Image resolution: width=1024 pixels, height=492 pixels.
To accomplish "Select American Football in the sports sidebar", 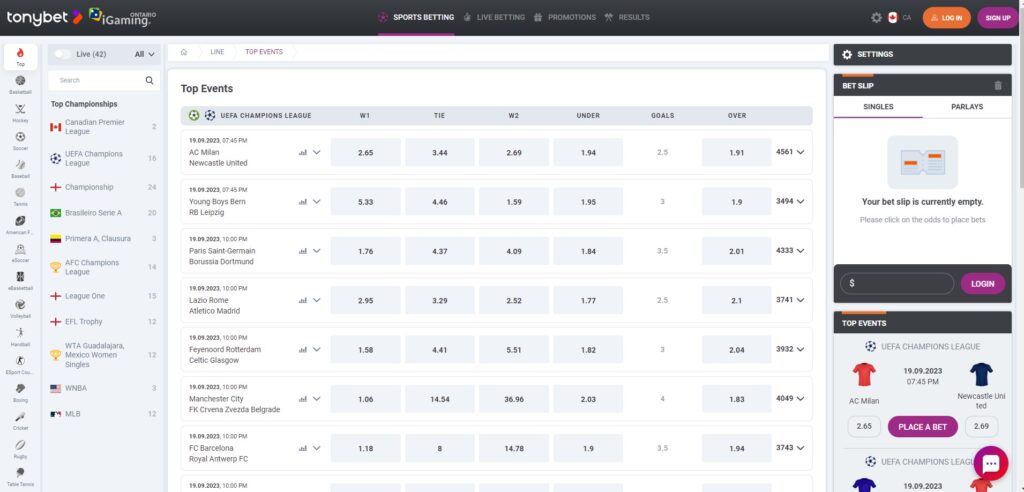I will [20, 225].
